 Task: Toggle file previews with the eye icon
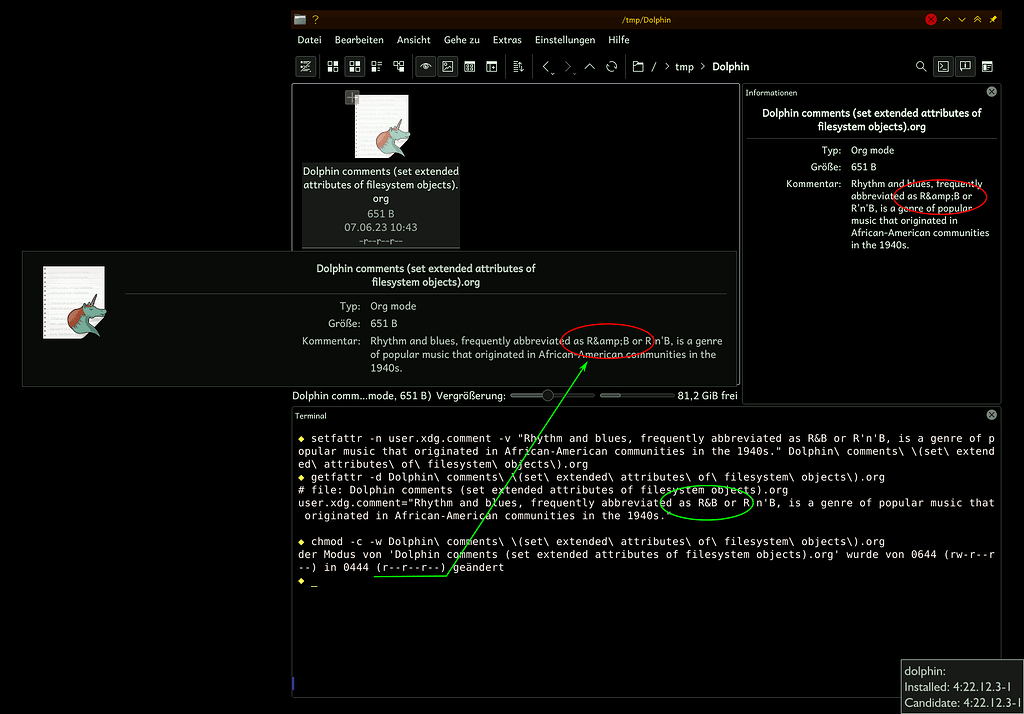click(x=425, y=66)
